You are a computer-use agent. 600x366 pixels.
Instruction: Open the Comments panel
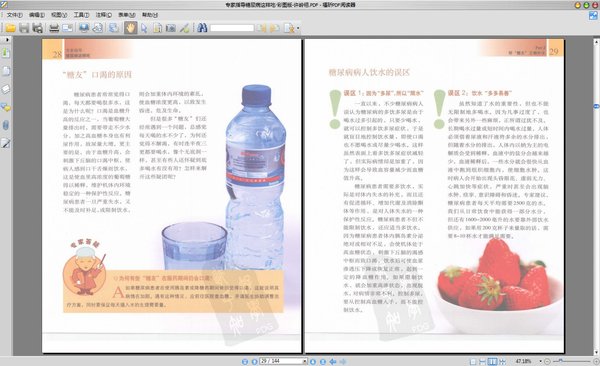6,107
